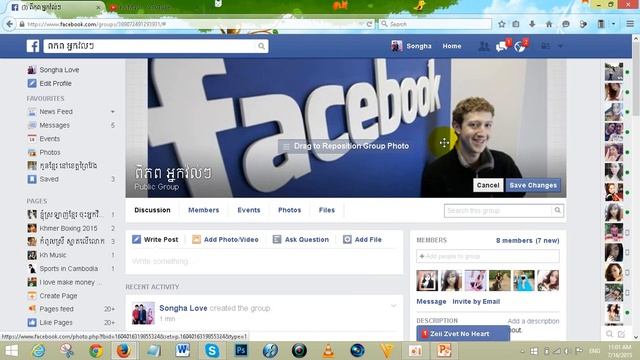This screenshot has height=360, width=640.
Task: Open Windows Start button
Action: tap(11, 351)
